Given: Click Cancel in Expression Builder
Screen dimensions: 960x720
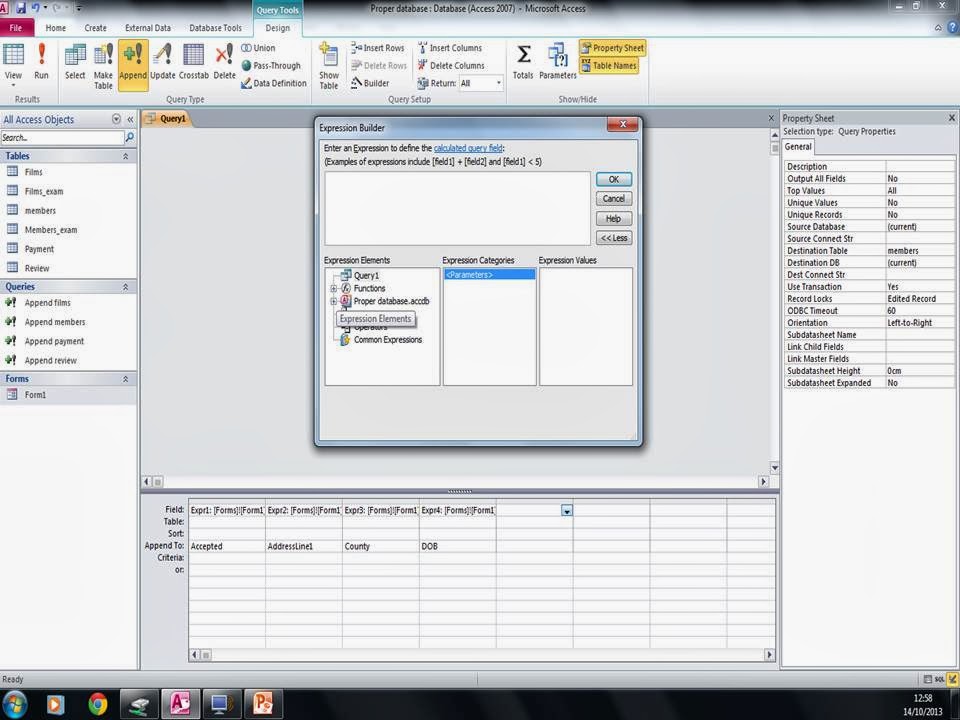Looking at the screenshot, I should [613, 198].
